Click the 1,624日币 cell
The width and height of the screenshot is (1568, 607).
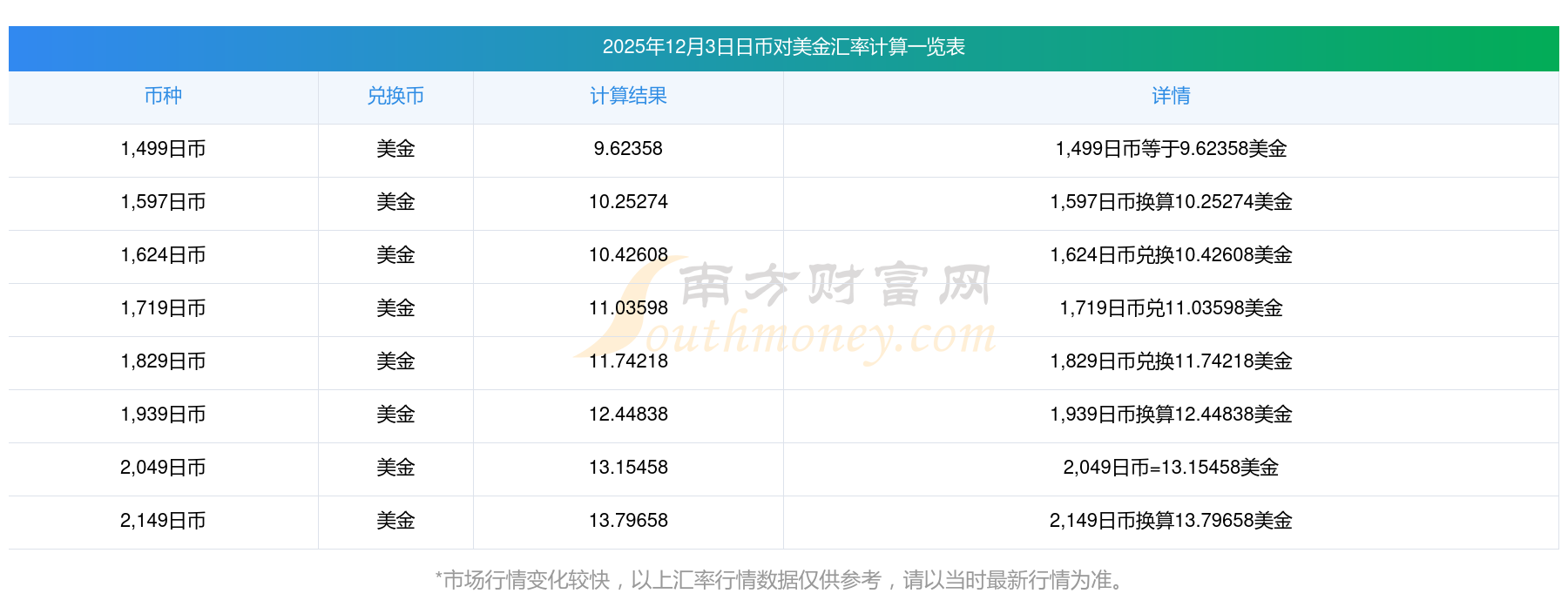[x=163, y=255]
